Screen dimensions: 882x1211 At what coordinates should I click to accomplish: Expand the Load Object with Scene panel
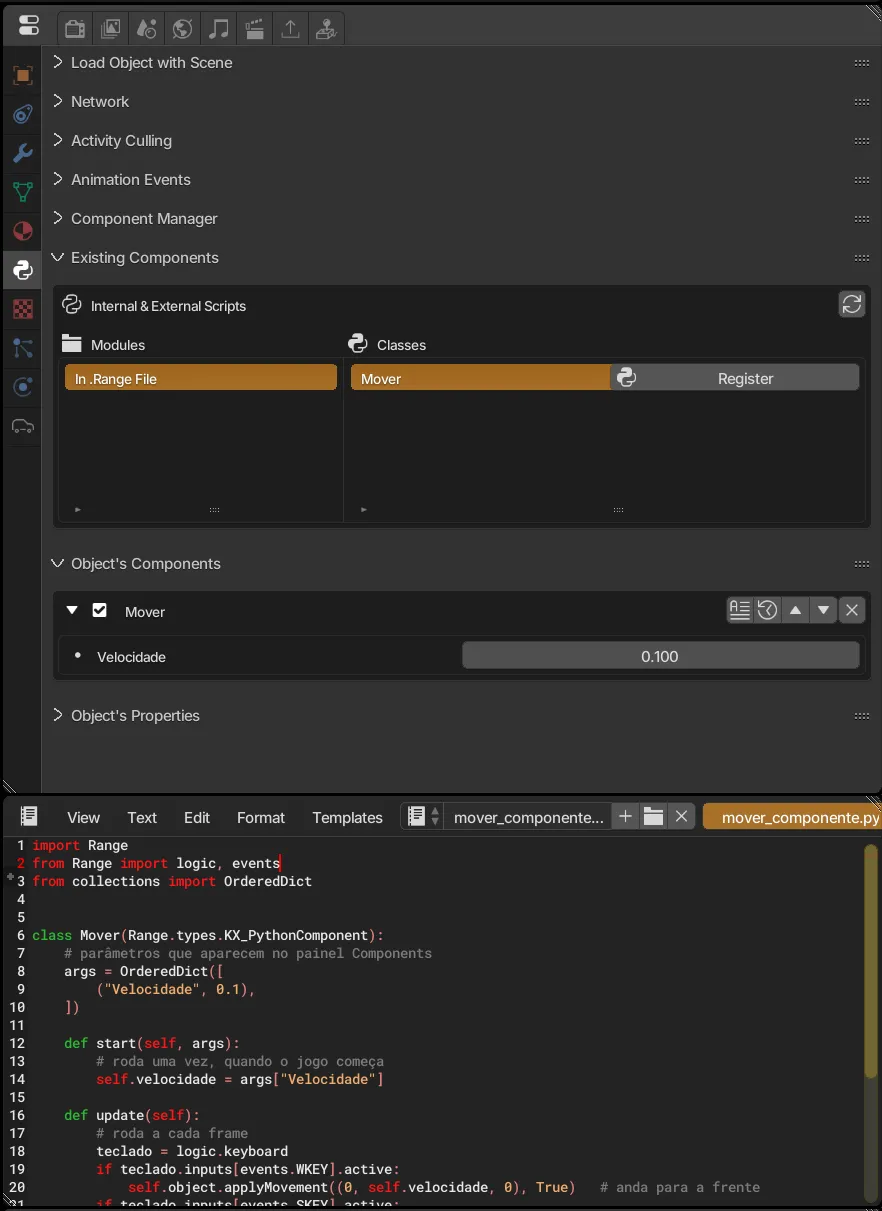(58, 62)
